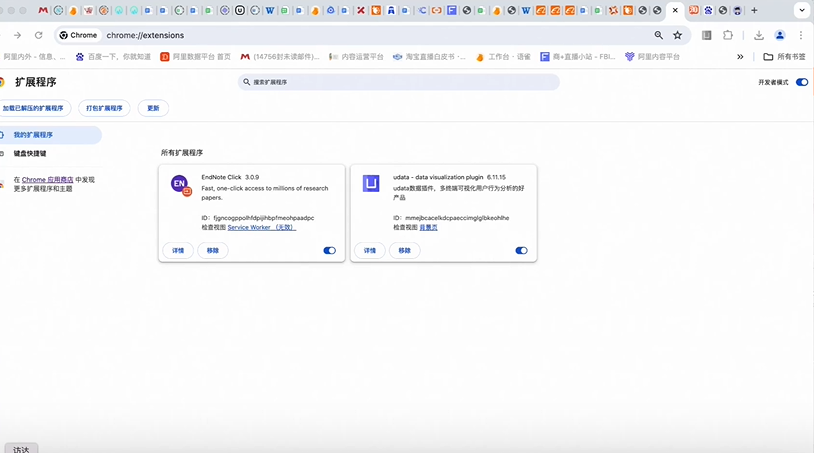The height and width of the screenshot is (453, 814).
Task: Reload the page with the refresh icon
Action: 39,35
